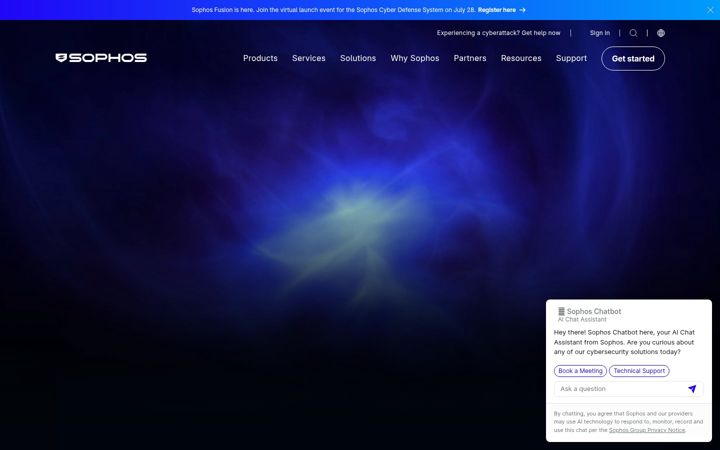
Task: Open the Services menu
Action: pos(309,58)
